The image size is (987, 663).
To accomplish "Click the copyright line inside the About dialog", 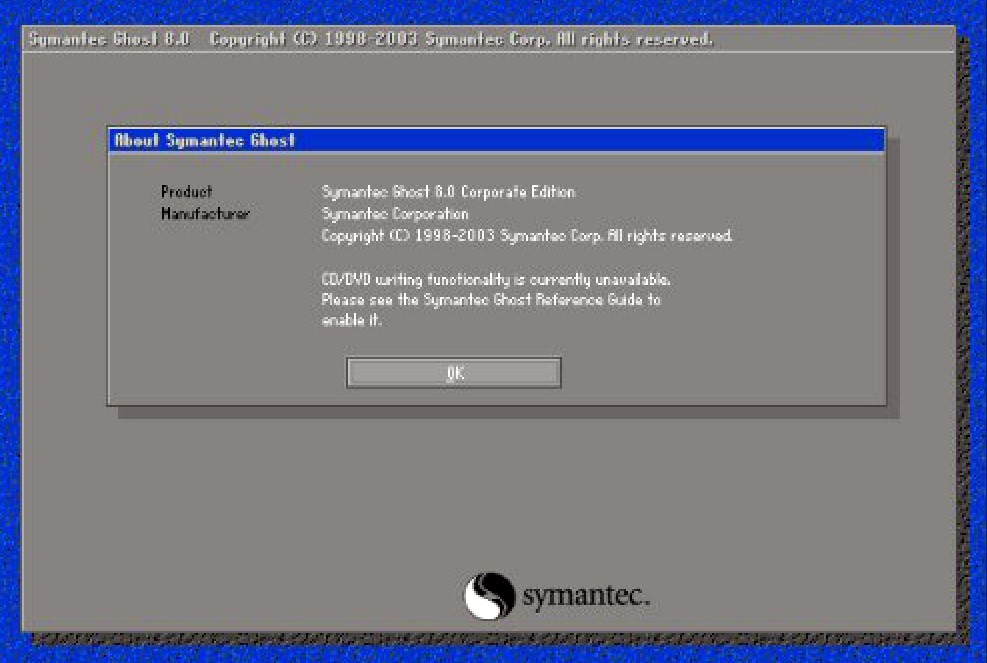I will click(527, 236).
